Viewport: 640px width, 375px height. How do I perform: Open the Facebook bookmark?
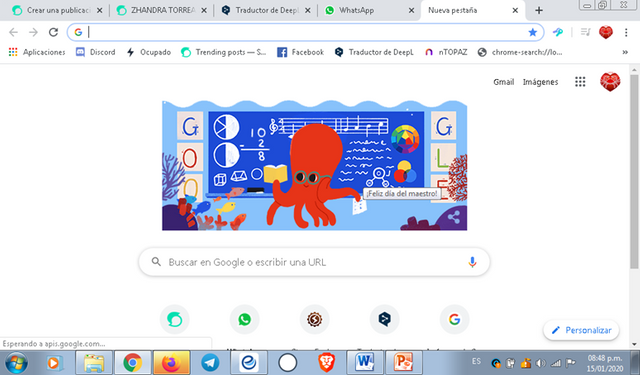300,52
